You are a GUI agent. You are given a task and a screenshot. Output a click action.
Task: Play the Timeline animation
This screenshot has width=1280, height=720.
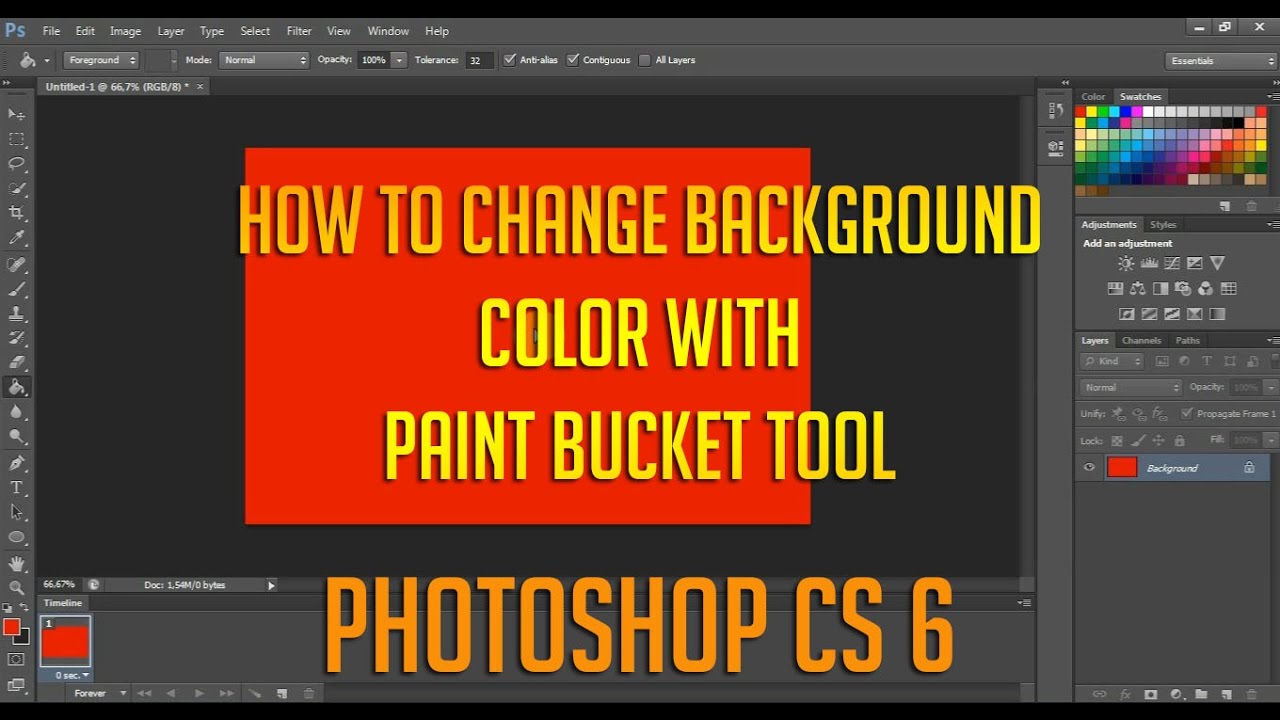pos(199,693)
